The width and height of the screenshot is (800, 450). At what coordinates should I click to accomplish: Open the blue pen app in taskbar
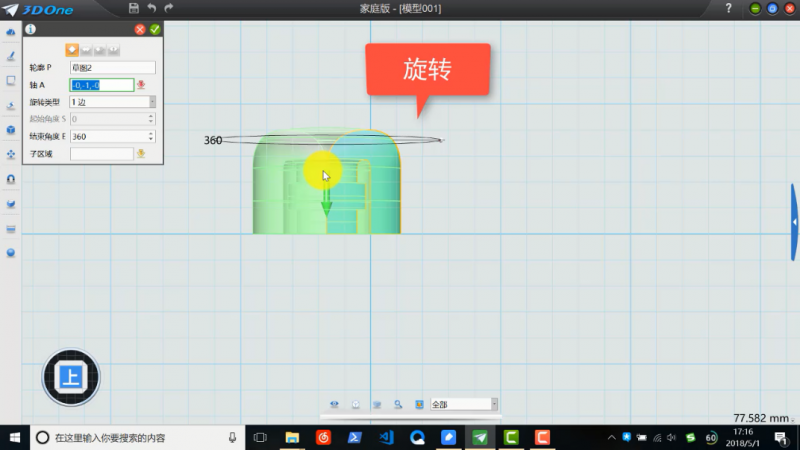pyautogui.click(x=448, y=438)
